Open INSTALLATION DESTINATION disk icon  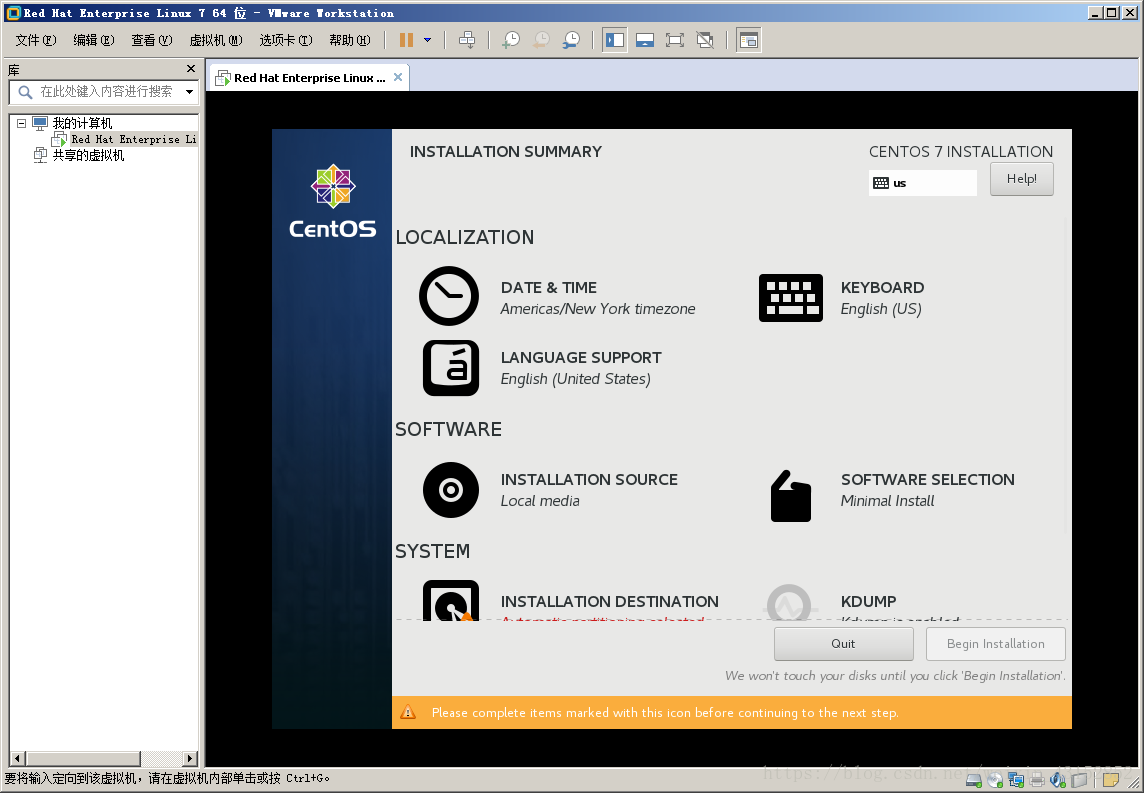tap(451, 600)
